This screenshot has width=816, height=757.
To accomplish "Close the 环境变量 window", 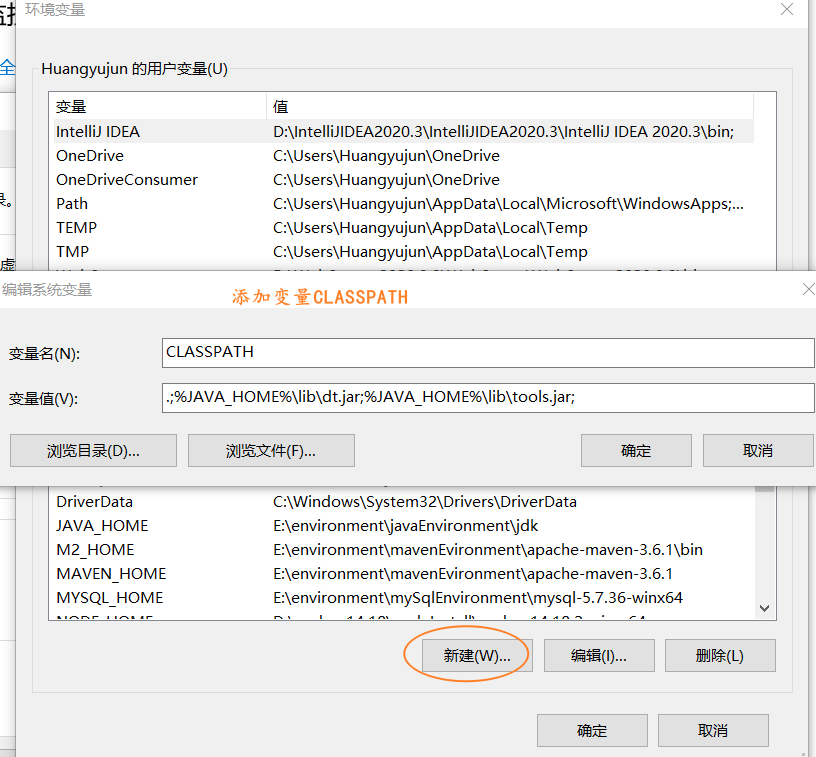I will click(x=787, y=9).
